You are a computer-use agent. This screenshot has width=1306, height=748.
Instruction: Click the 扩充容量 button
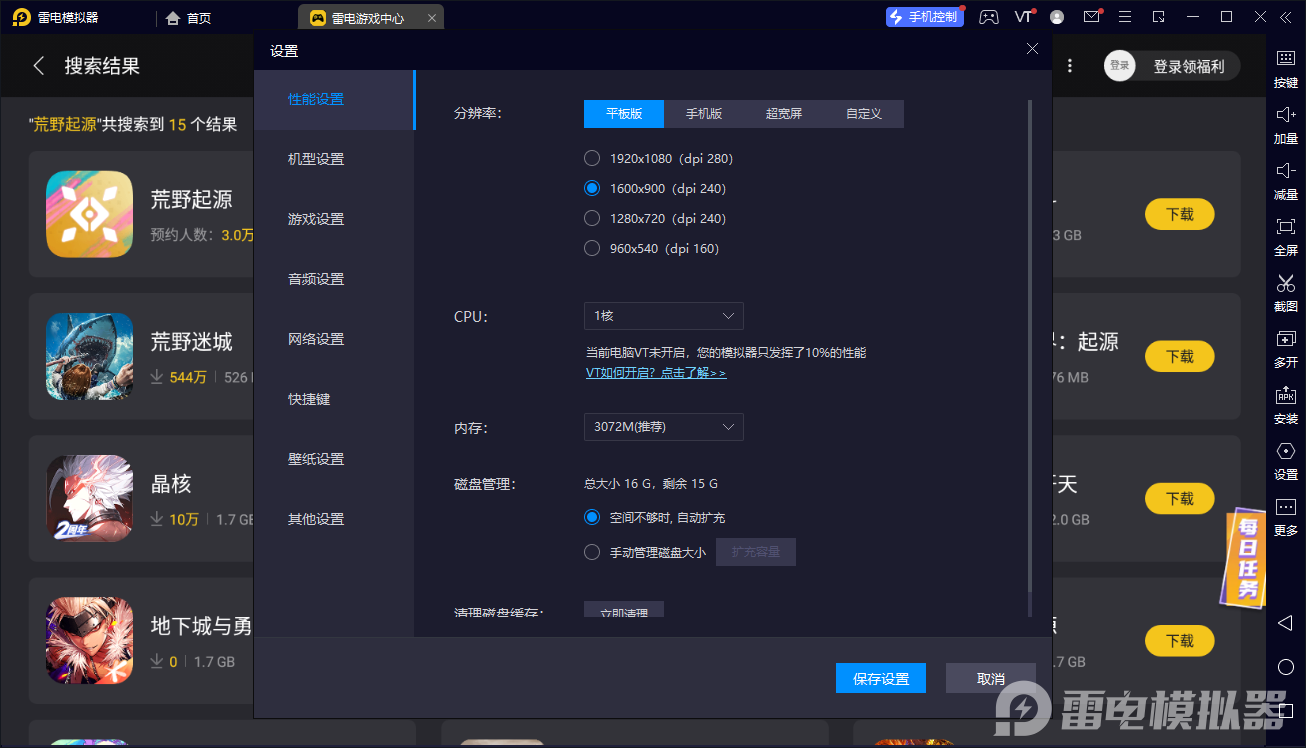[756, 552]
